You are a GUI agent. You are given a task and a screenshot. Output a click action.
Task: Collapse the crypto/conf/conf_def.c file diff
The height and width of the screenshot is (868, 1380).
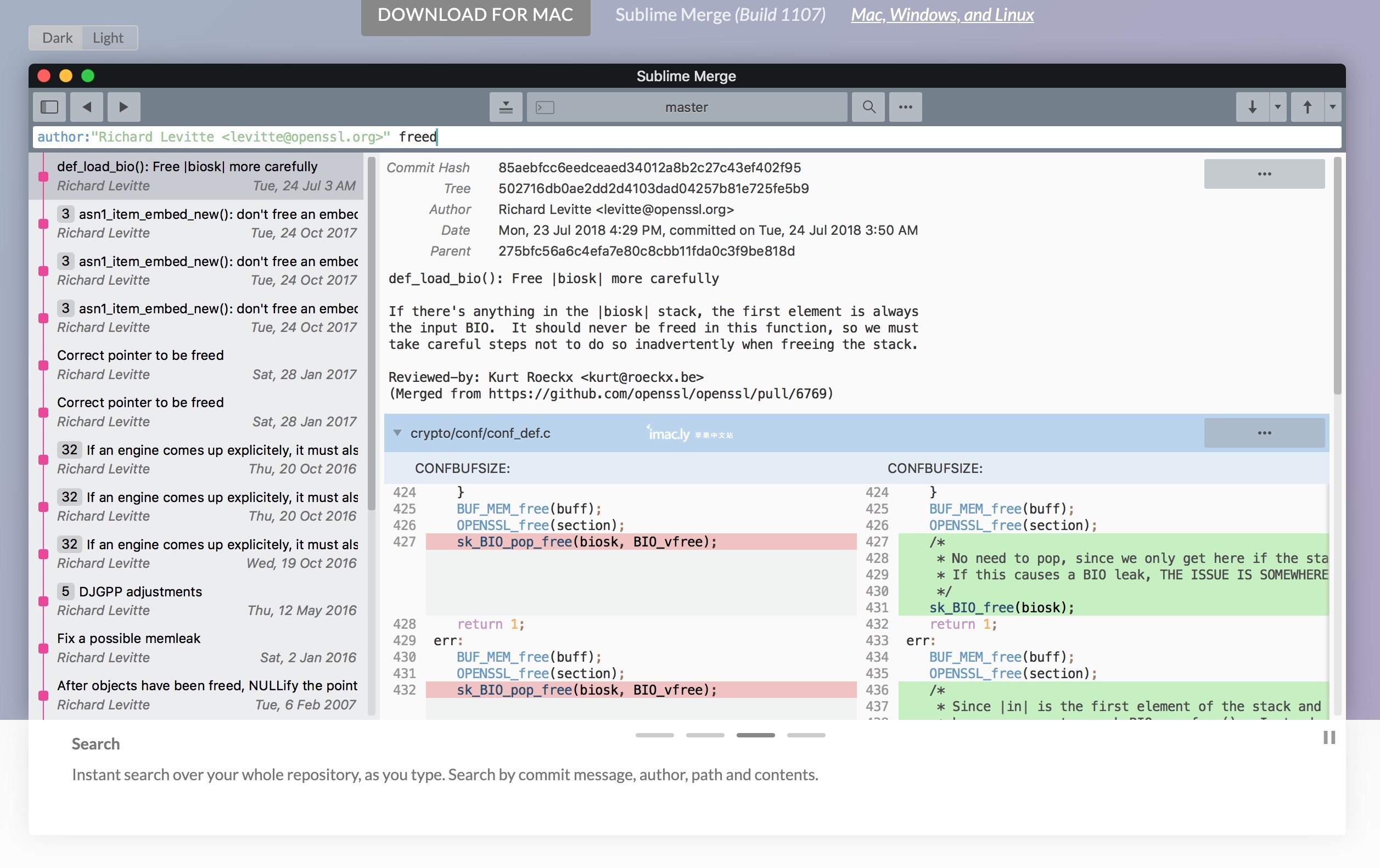397,432
